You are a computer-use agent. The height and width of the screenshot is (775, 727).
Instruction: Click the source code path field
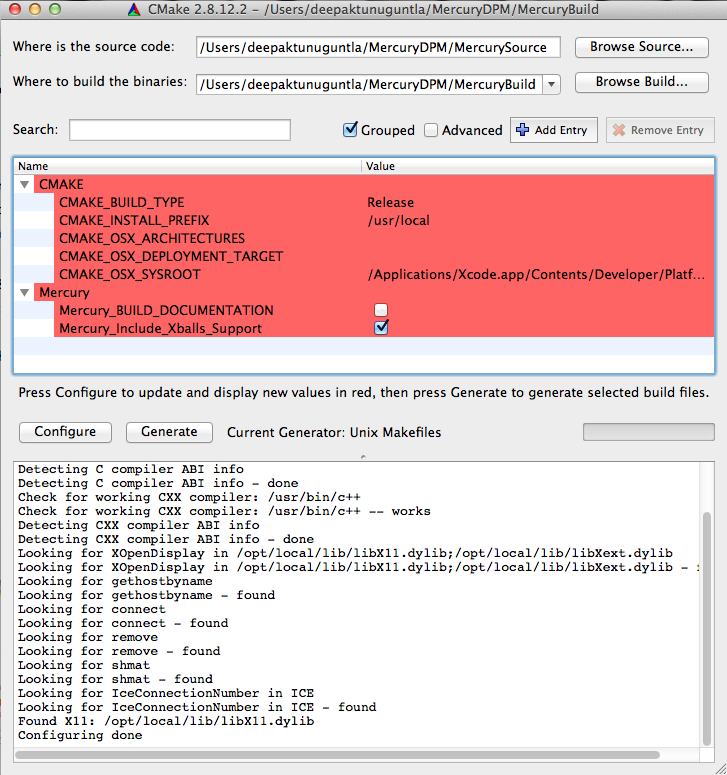coord(378,47)
